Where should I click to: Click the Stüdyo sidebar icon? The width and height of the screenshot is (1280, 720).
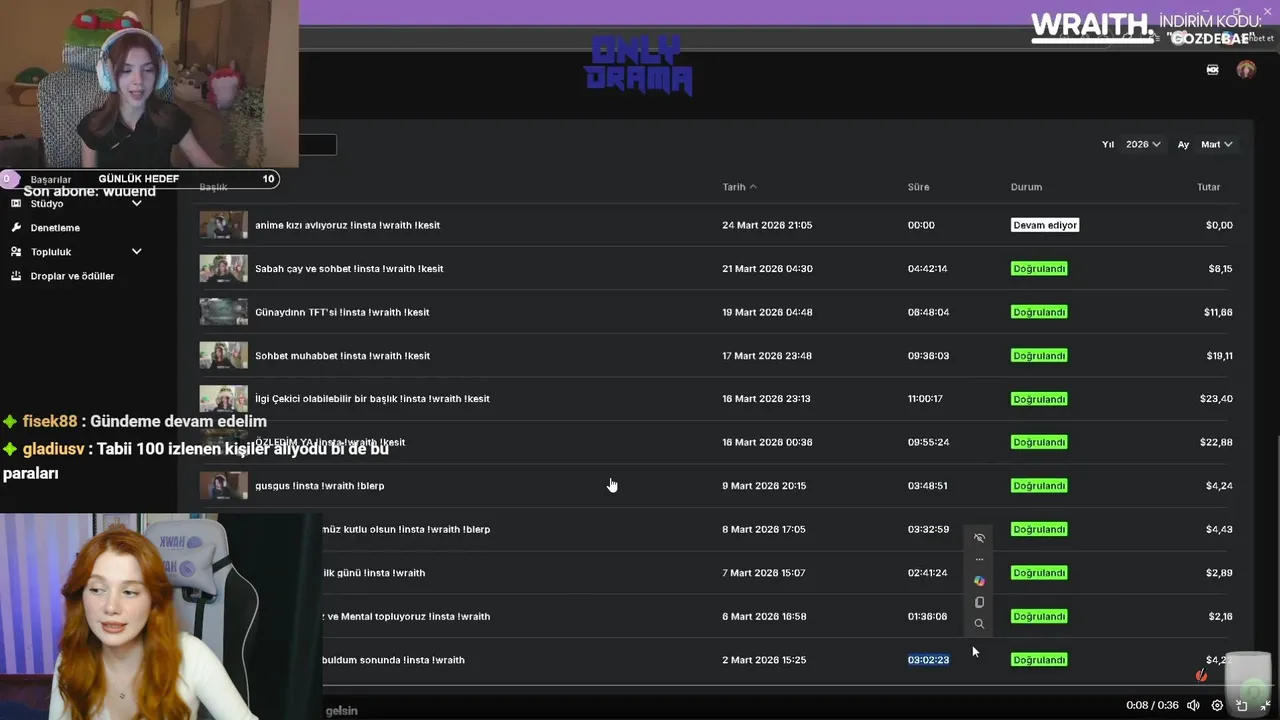pyautogui.click(x=16, y=203)
